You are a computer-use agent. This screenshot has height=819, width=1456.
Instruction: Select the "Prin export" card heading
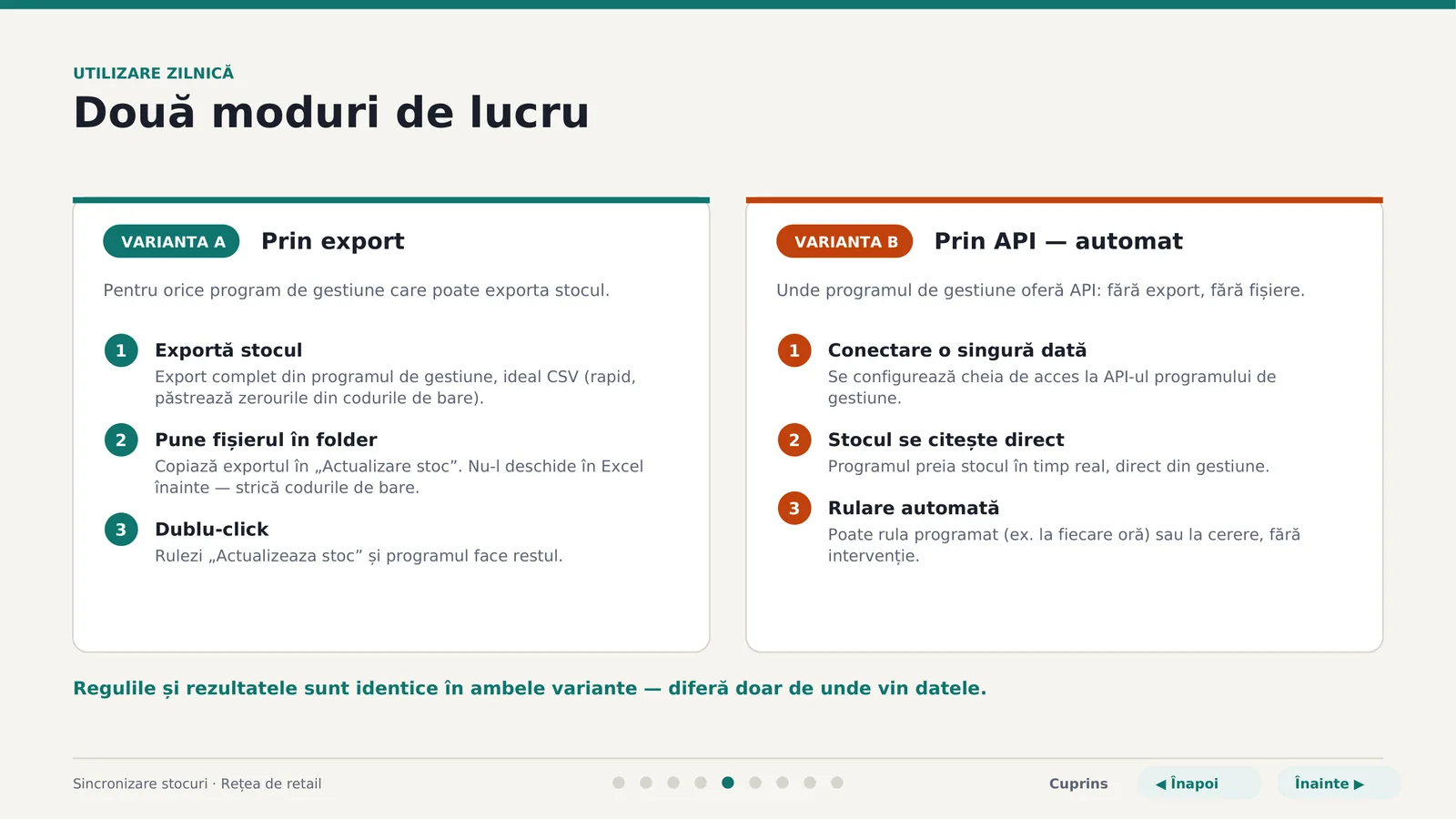point(333,241)
